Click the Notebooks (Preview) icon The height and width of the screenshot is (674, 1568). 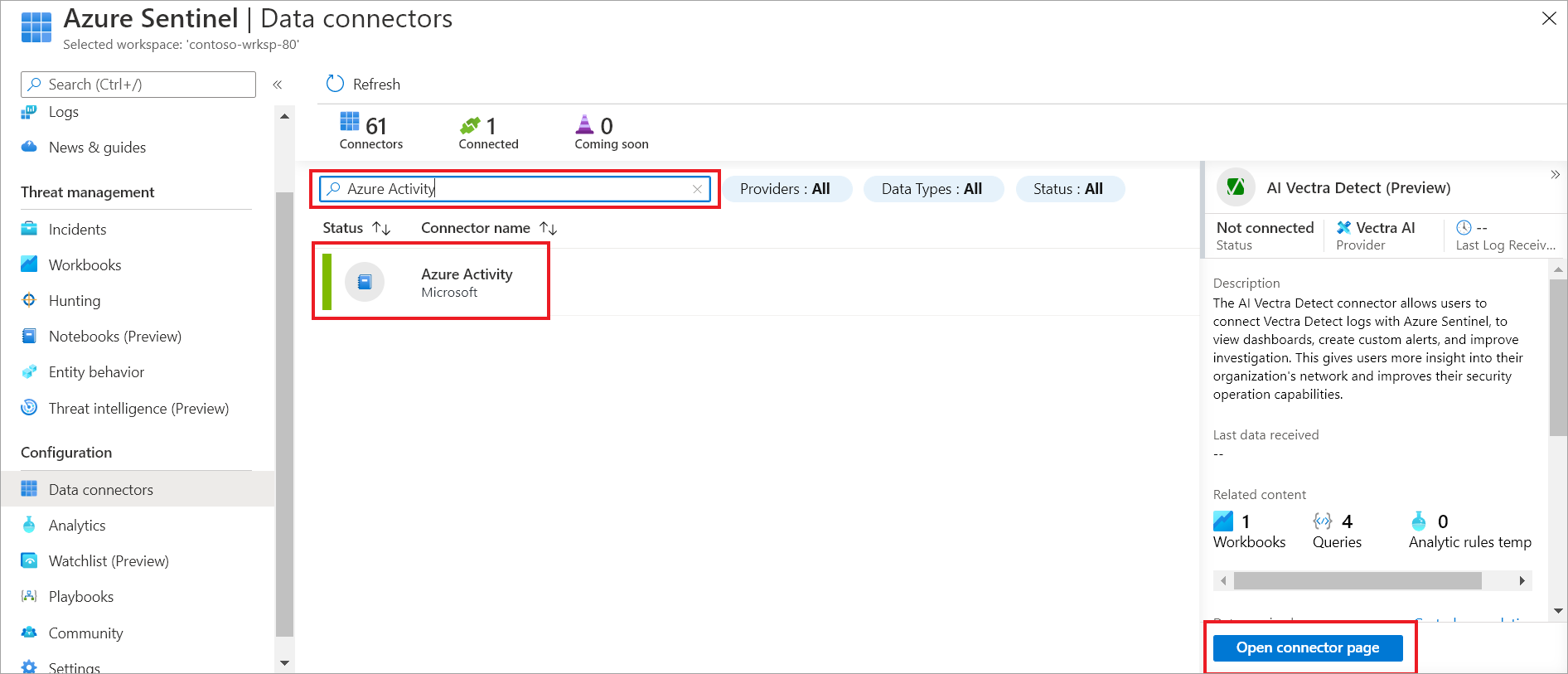[29, 336]
